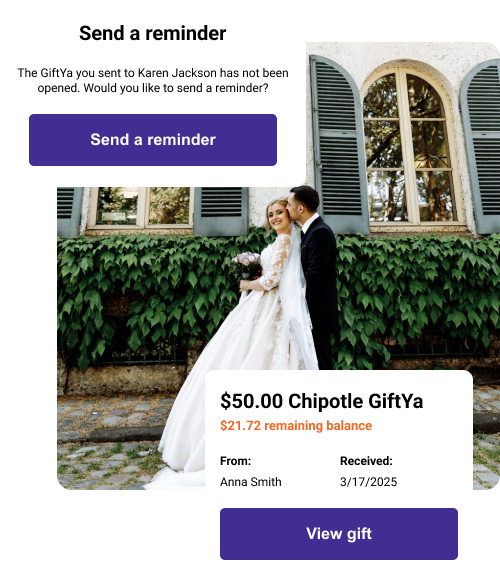Click the small rectangular window at left
Image resolution: width=500 pixels, height=579 pixels.
pos(140,207)
